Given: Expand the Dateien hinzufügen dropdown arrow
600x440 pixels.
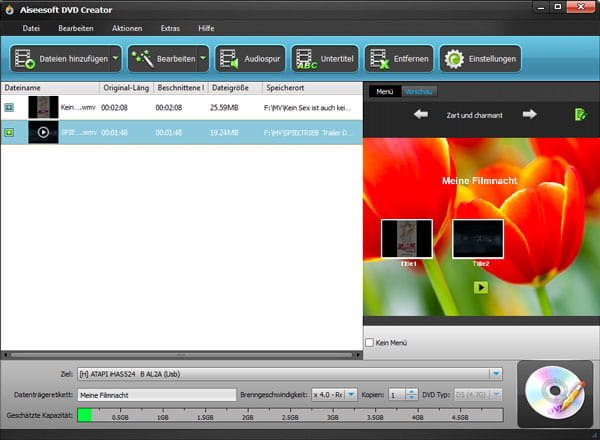Looking at the screenshot, I should coord(115,59).
